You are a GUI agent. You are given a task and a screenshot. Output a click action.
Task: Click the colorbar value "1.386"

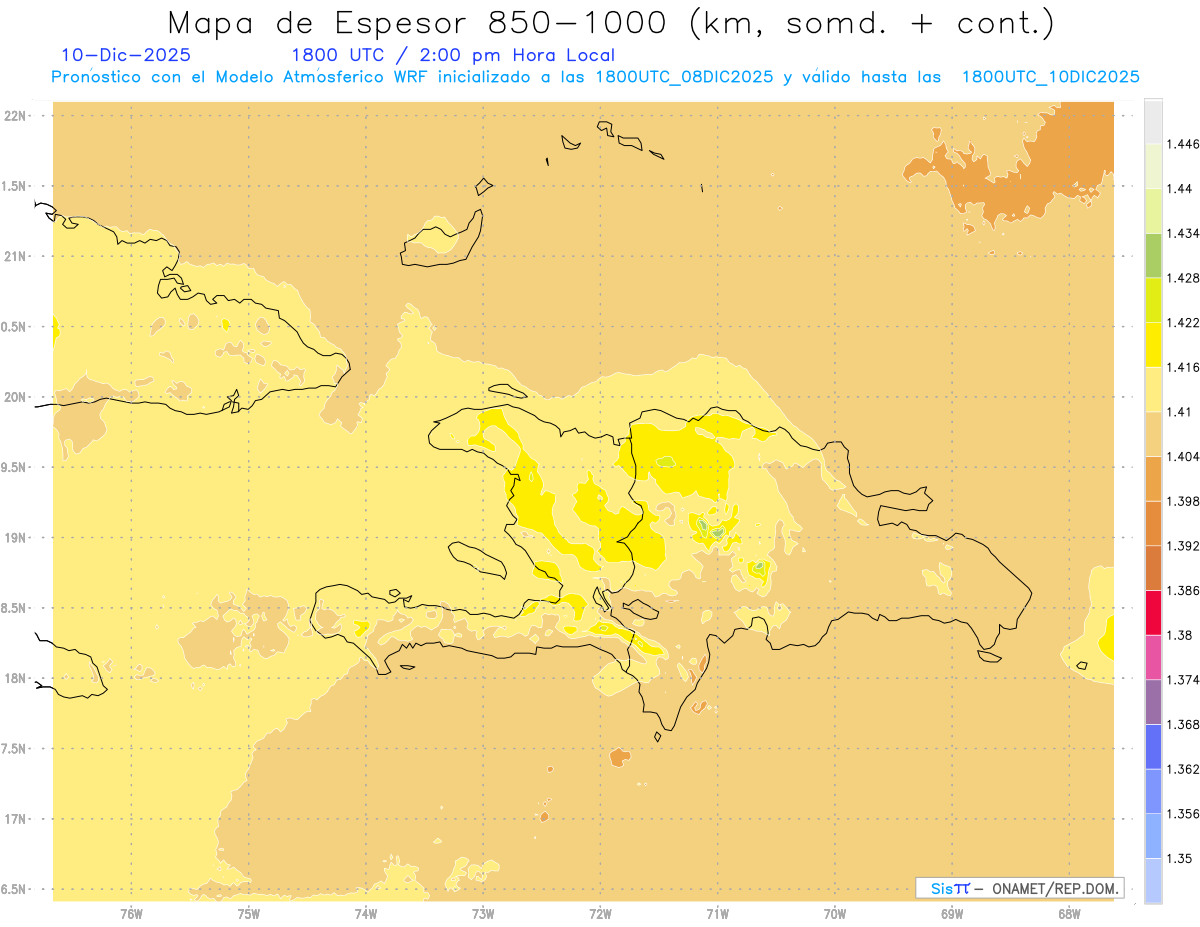[1184, 591]
